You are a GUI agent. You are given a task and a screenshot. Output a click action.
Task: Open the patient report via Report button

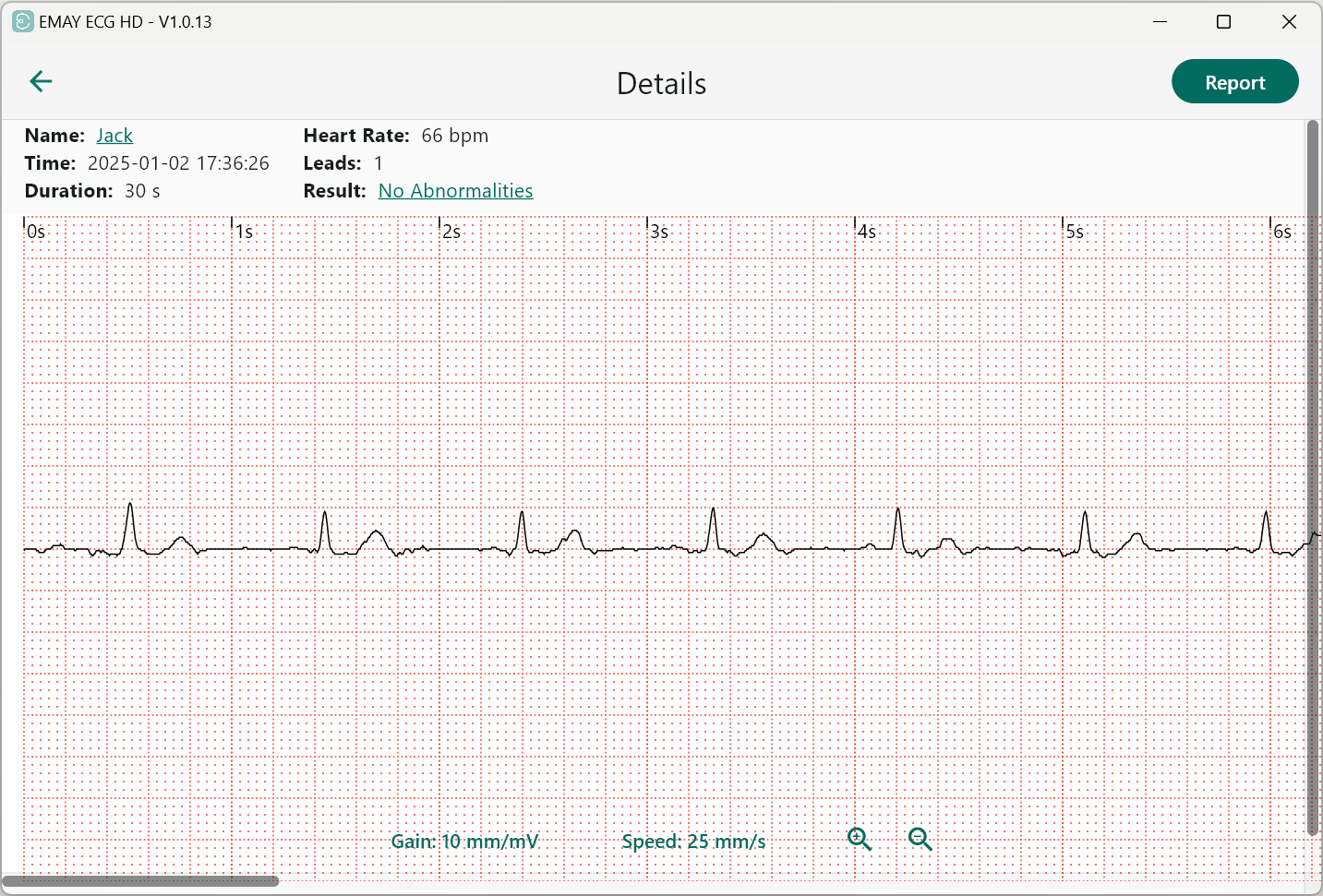[1234, 81]
